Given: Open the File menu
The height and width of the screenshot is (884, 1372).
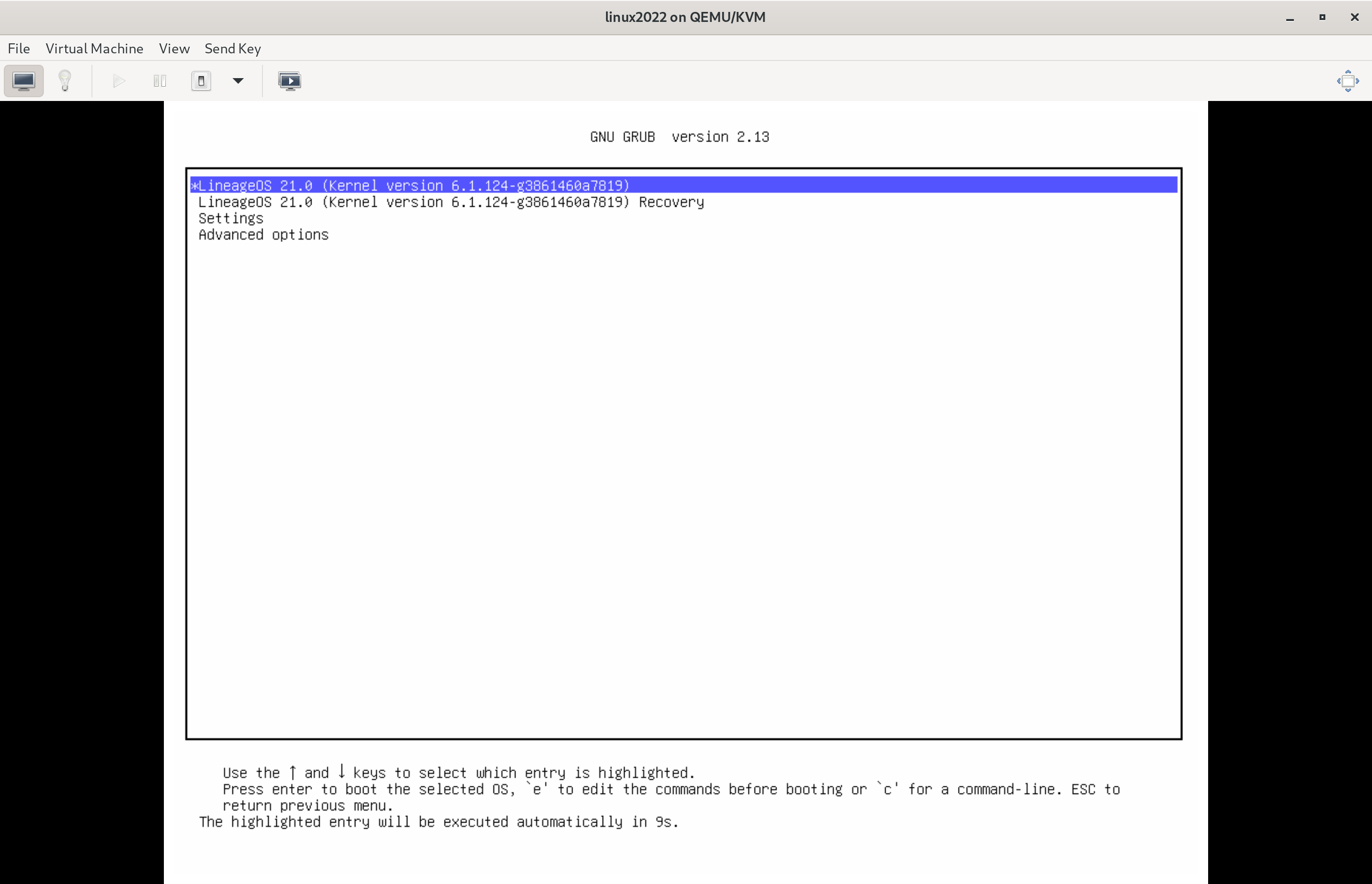Looking at the screenshot, I should click(x=19, y=48).
